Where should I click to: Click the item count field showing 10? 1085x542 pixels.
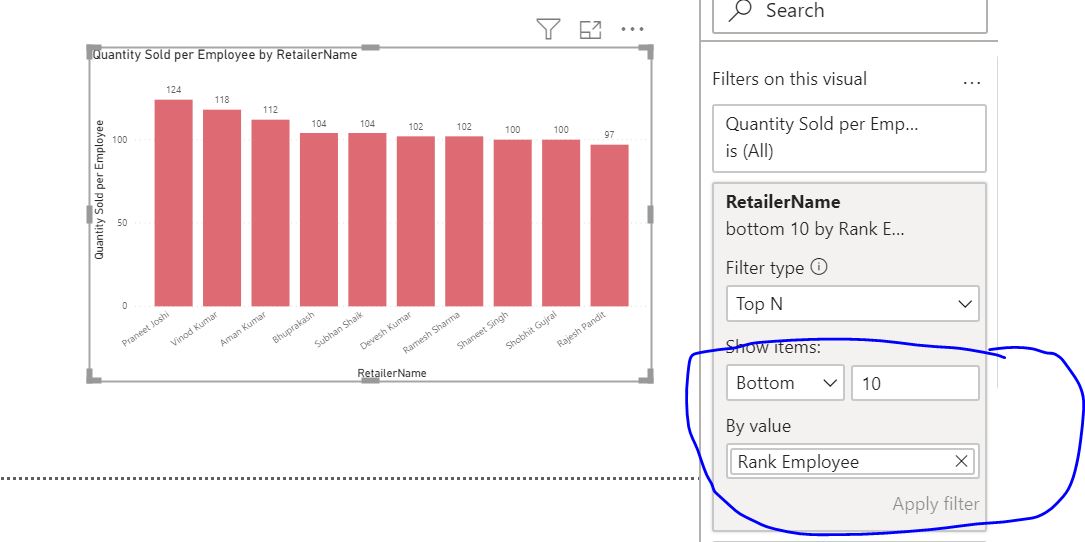[x=915, y=383]
